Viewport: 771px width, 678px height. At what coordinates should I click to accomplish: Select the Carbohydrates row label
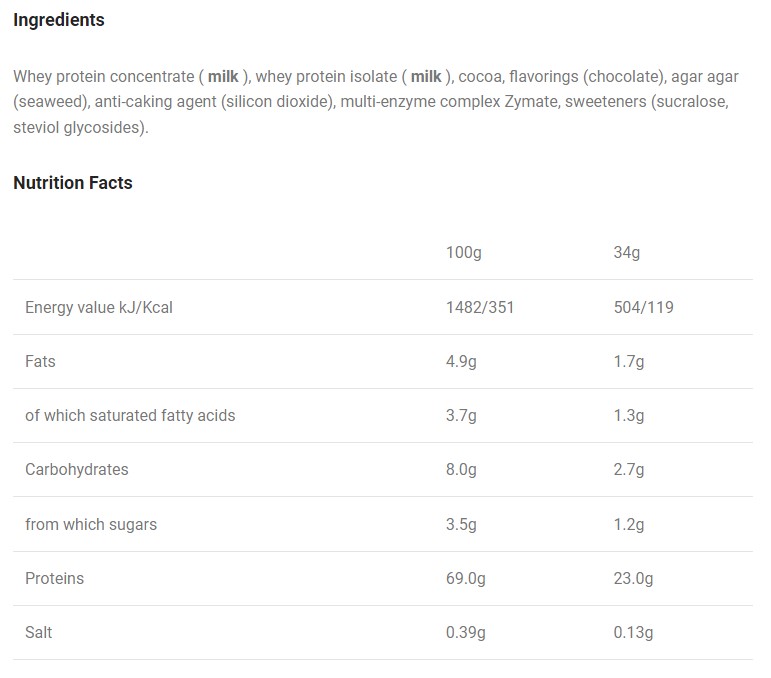point(77,469)
